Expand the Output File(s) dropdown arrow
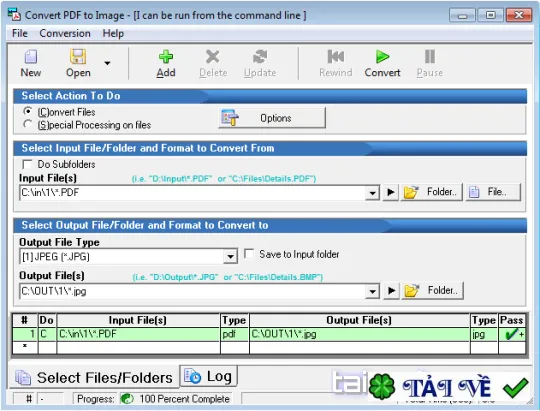This screenshot has width=540, height=411. [x=372, y=291]
